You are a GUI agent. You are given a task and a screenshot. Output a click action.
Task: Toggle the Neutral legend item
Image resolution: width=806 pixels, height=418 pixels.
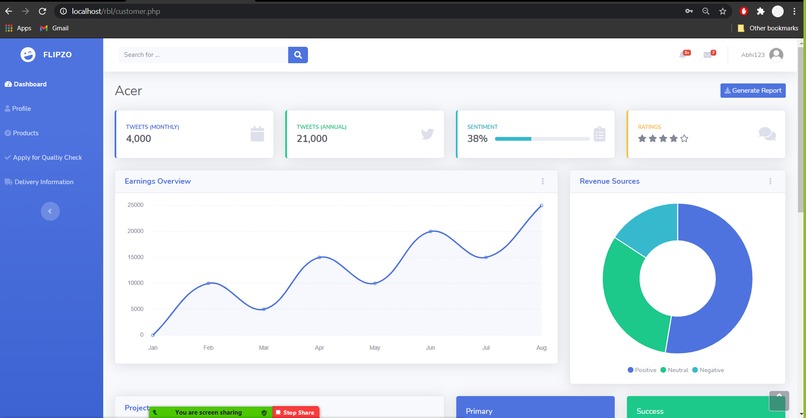pos(674,370)
